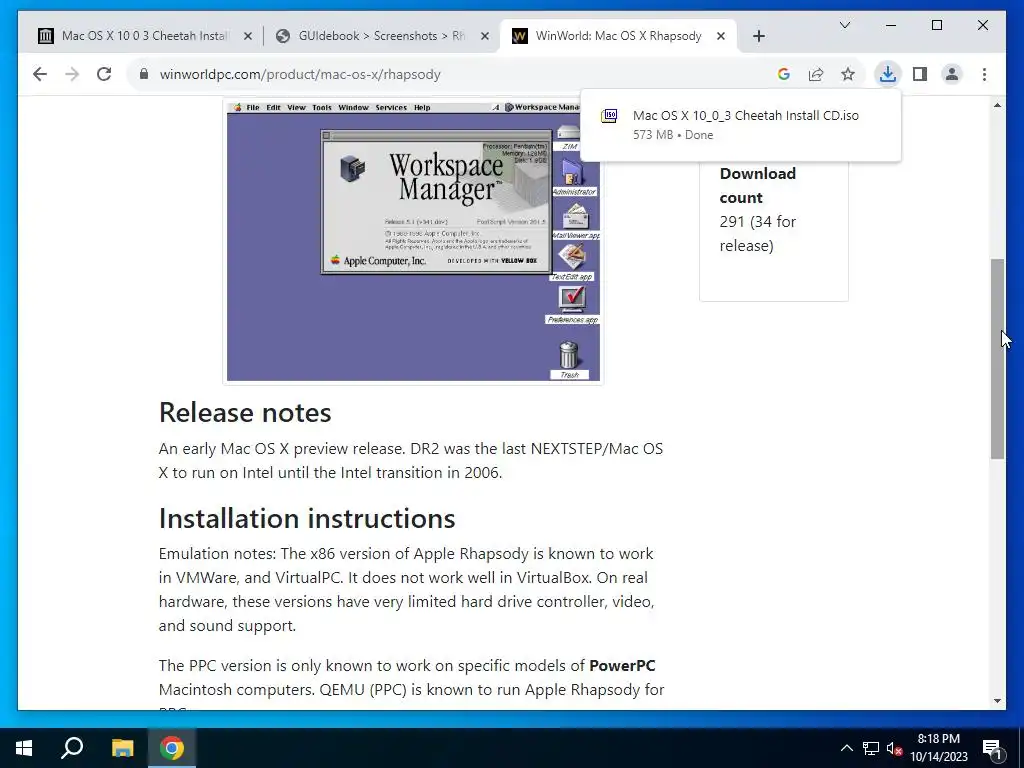Click the Help menu in Rhapsody screenshot

click(422, 108)
